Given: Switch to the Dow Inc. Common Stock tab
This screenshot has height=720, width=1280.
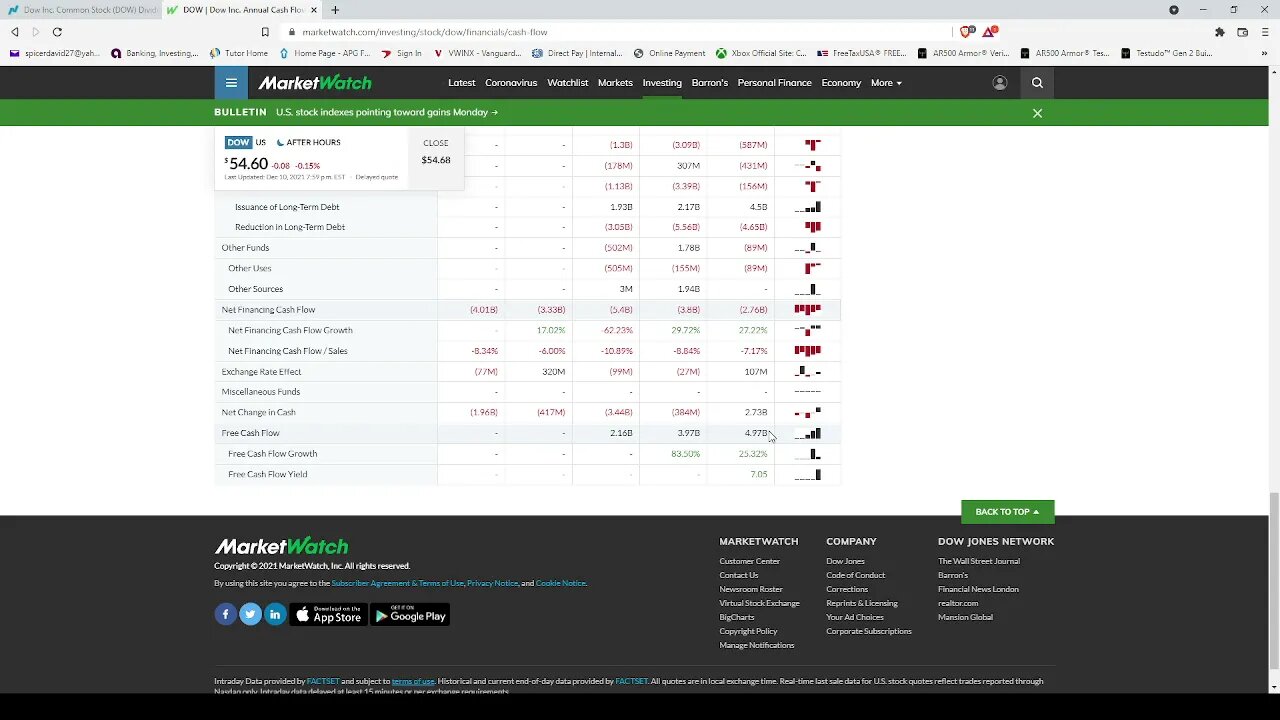Looking at the screenshot, I should click(82, 10).
